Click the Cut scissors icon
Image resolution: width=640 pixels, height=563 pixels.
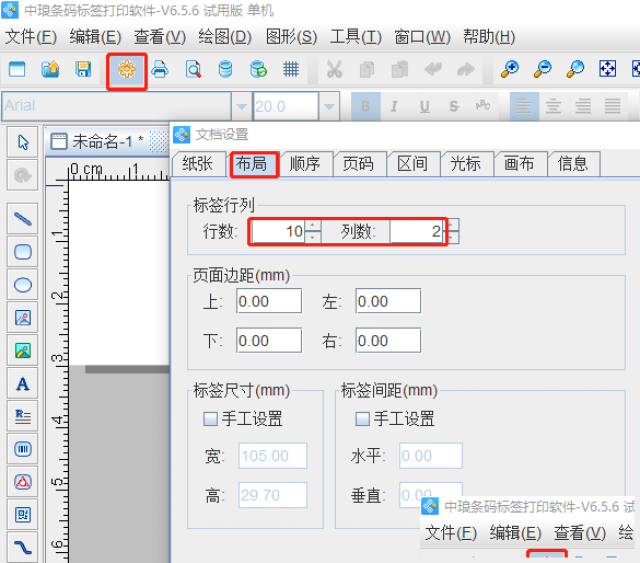(334, 69)
